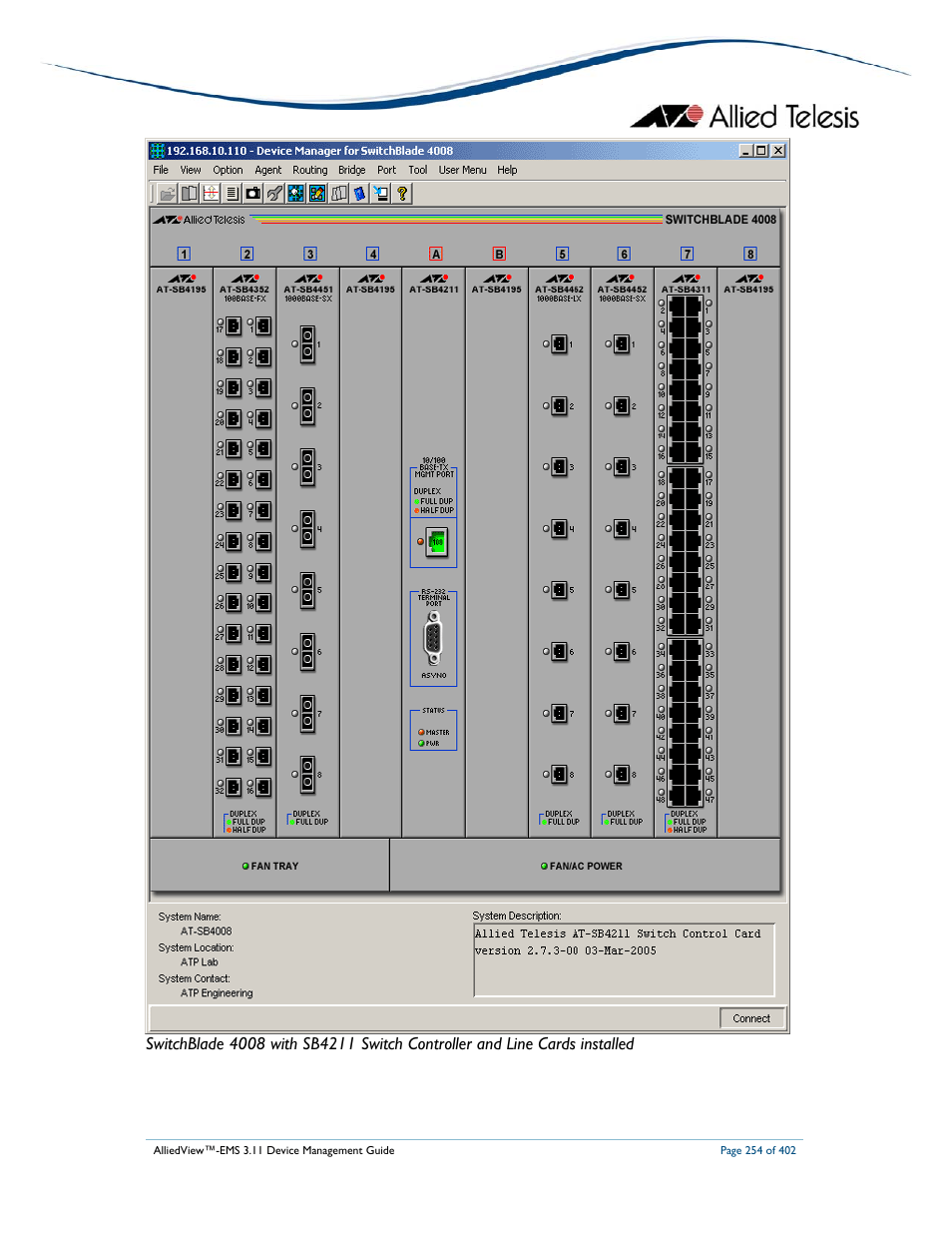The image size is (952, 1233).
Task: Click port 5 on slot 6 AT-SB4452
Action: pos(622,589)
